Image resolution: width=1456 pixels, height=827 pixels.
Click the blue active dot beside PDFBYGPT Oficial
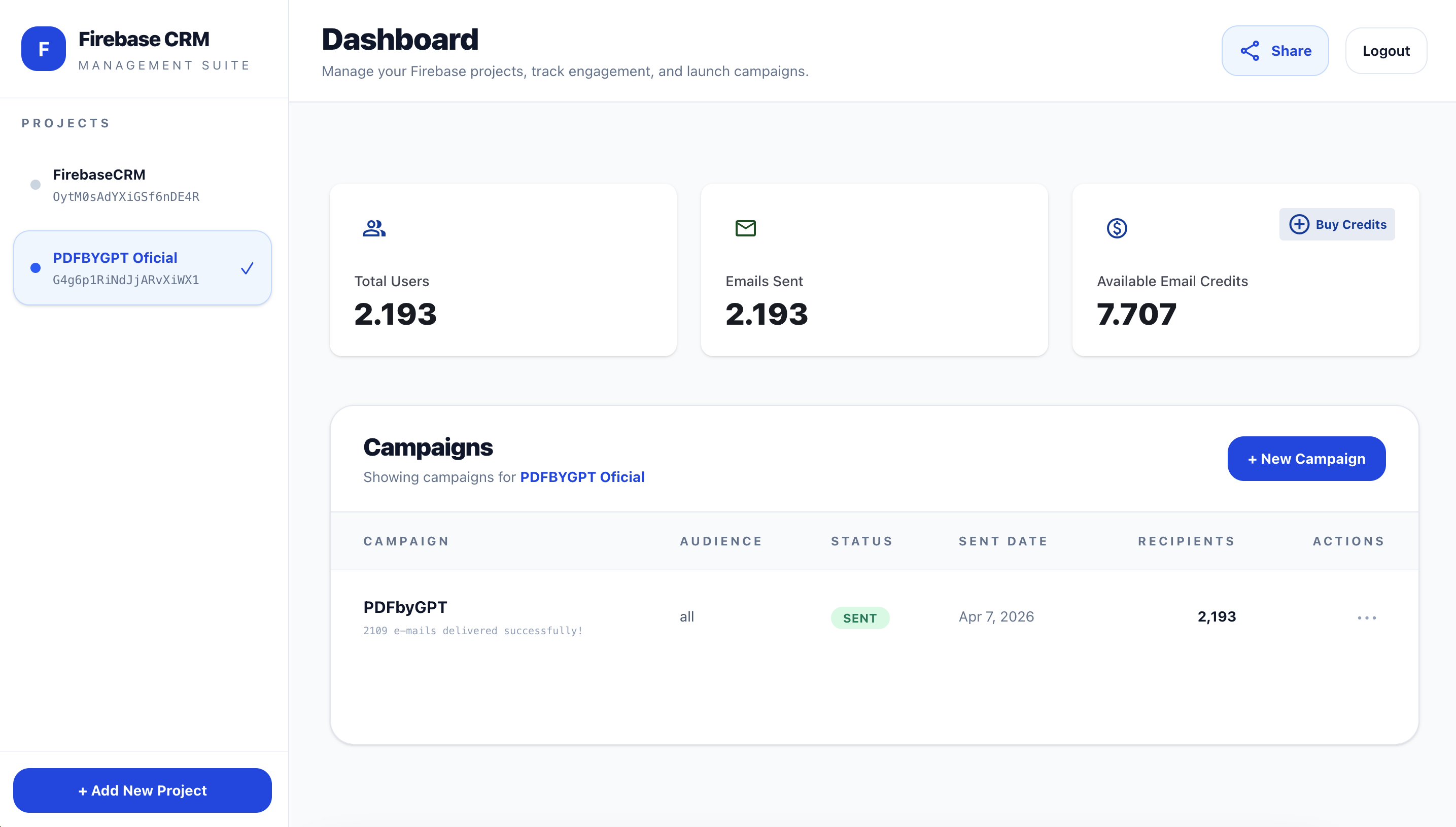[36, 267]
